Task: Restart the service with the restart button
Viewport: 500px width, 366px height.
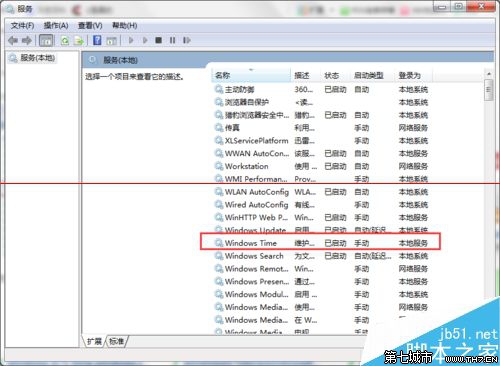Action: click(x=187, y=40)
